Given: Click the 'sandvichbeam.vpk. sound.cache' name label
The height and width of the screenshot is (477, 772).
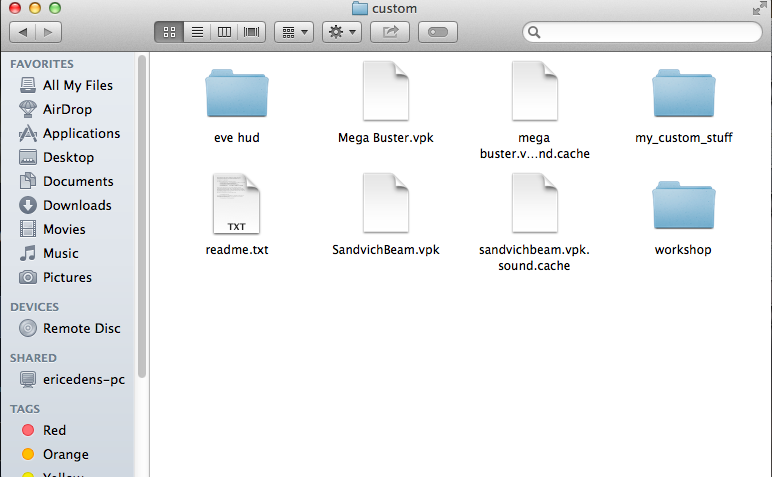Looking at the screenshot, I should (535, 257).
